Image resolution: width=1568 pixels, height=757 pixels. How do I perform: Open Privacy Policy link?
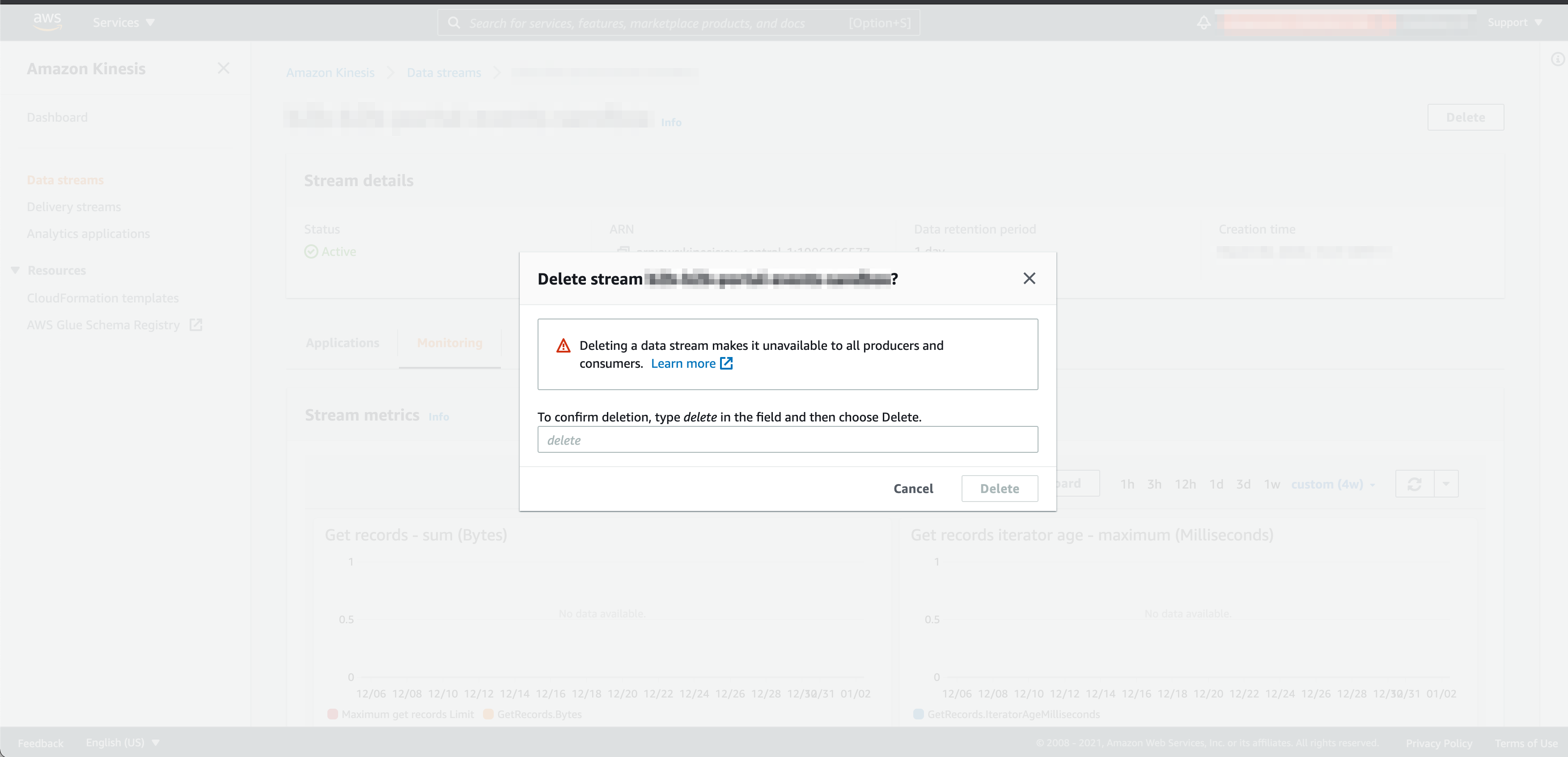pyautogui.click(x=1439, y=743)
